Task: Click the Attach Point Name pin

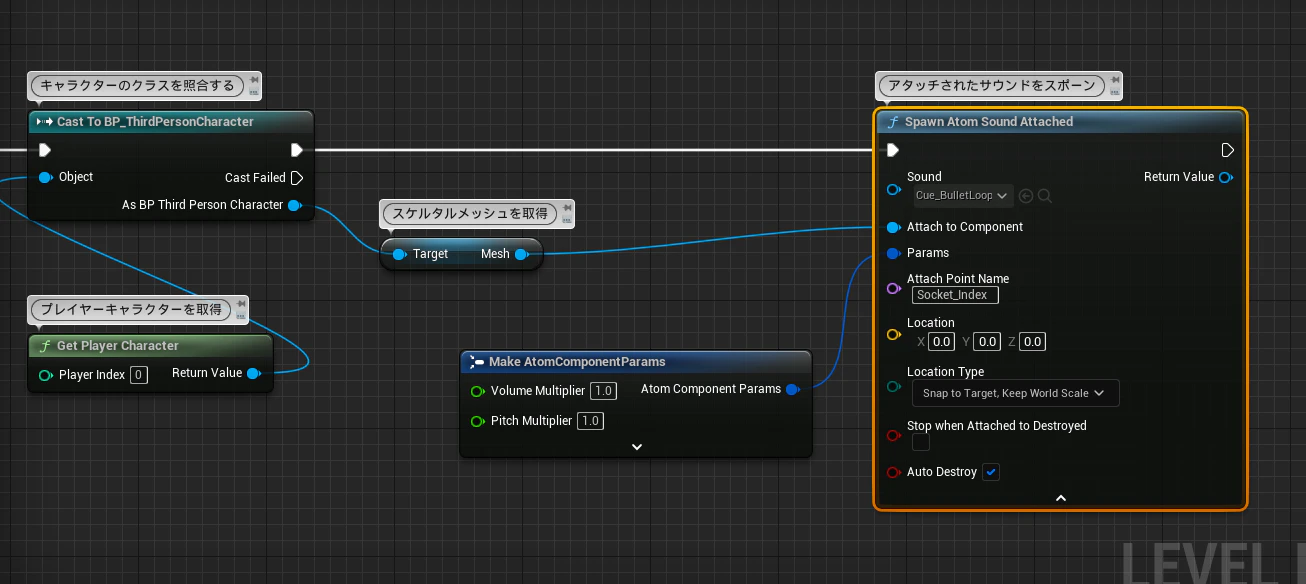Action: [893, 288]
